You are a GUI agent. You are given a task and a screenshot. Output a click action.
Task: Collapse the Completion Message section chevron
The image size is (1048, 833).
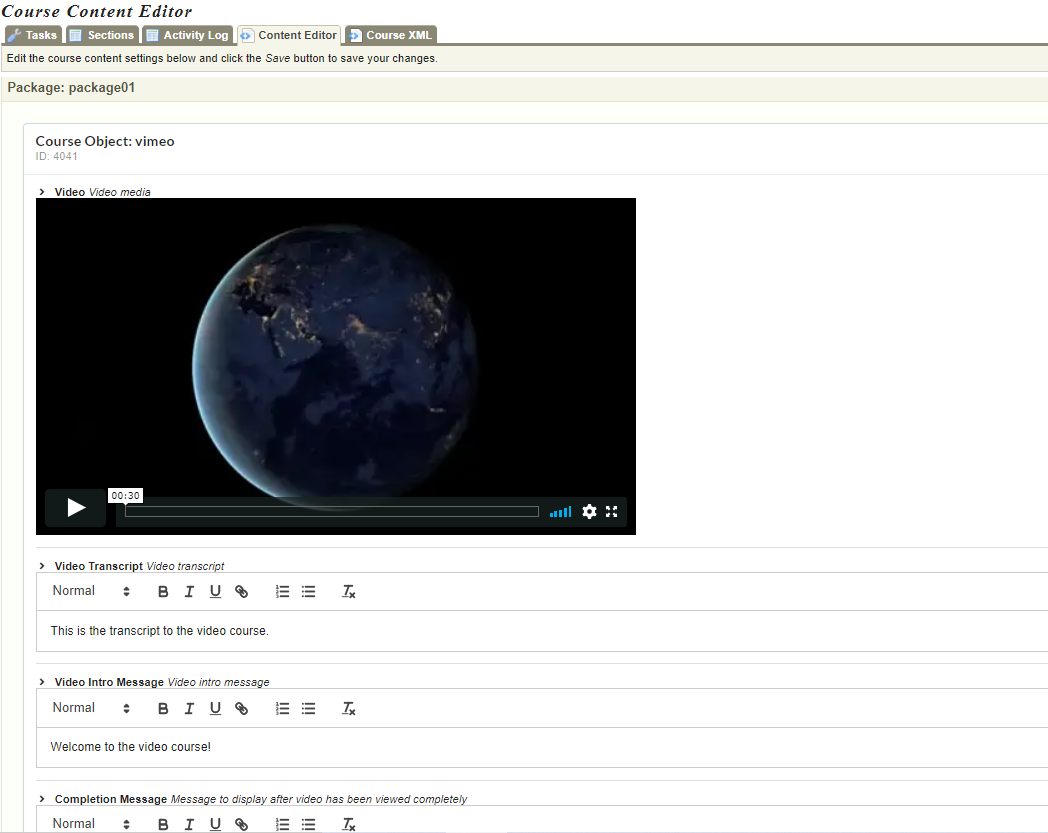click(x=42, y=799)
